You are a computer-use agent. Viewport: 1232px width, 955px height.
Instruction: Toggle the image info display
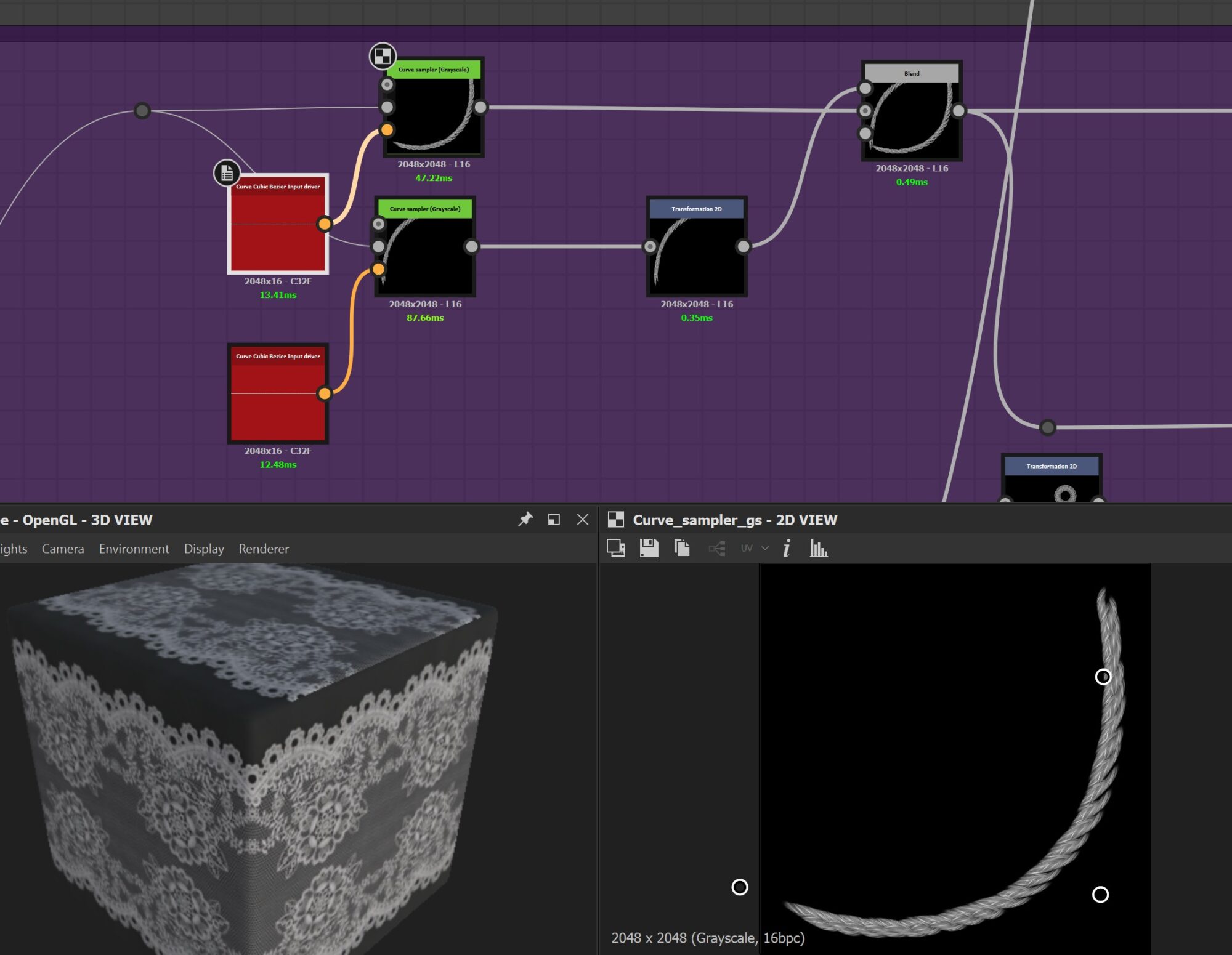pos(787,548)
